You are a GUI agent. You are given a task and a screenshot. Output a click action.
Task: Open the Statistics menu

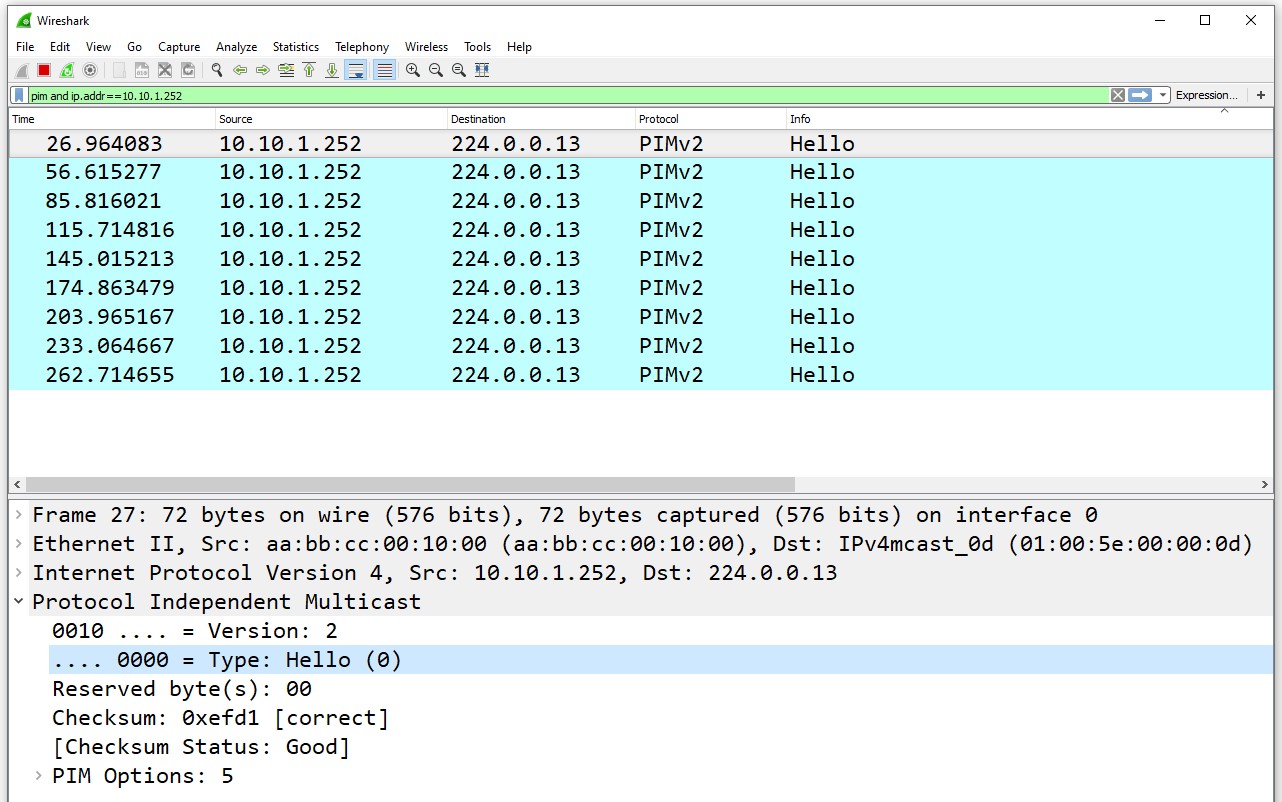(x=296, y=47)
